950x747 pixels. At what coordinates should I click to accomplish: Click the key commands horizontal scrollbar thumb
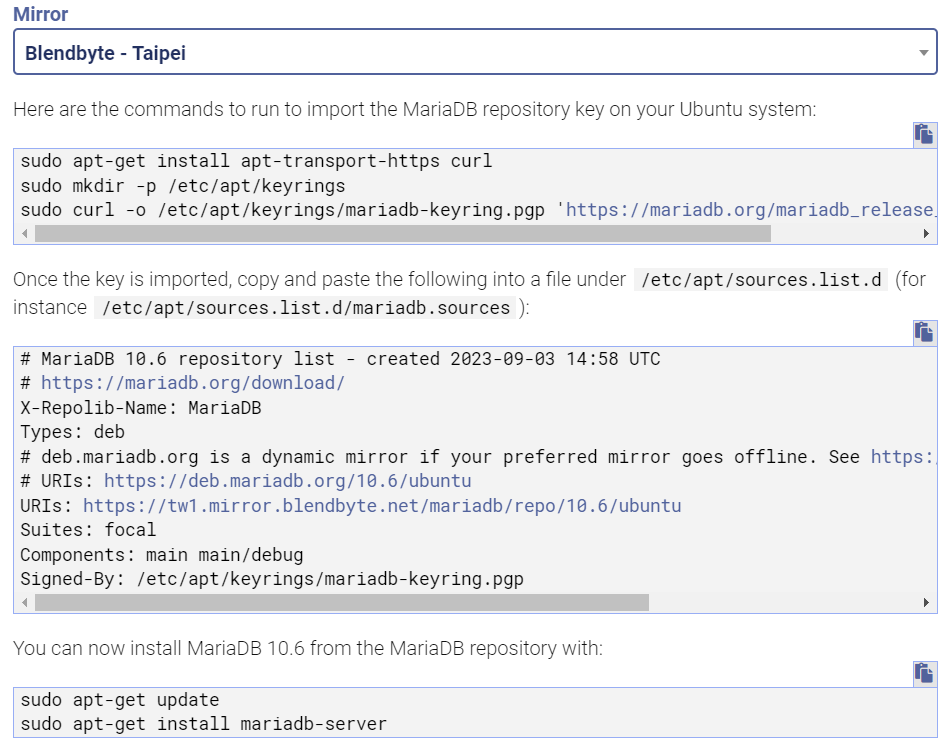(x=403, y=234)
